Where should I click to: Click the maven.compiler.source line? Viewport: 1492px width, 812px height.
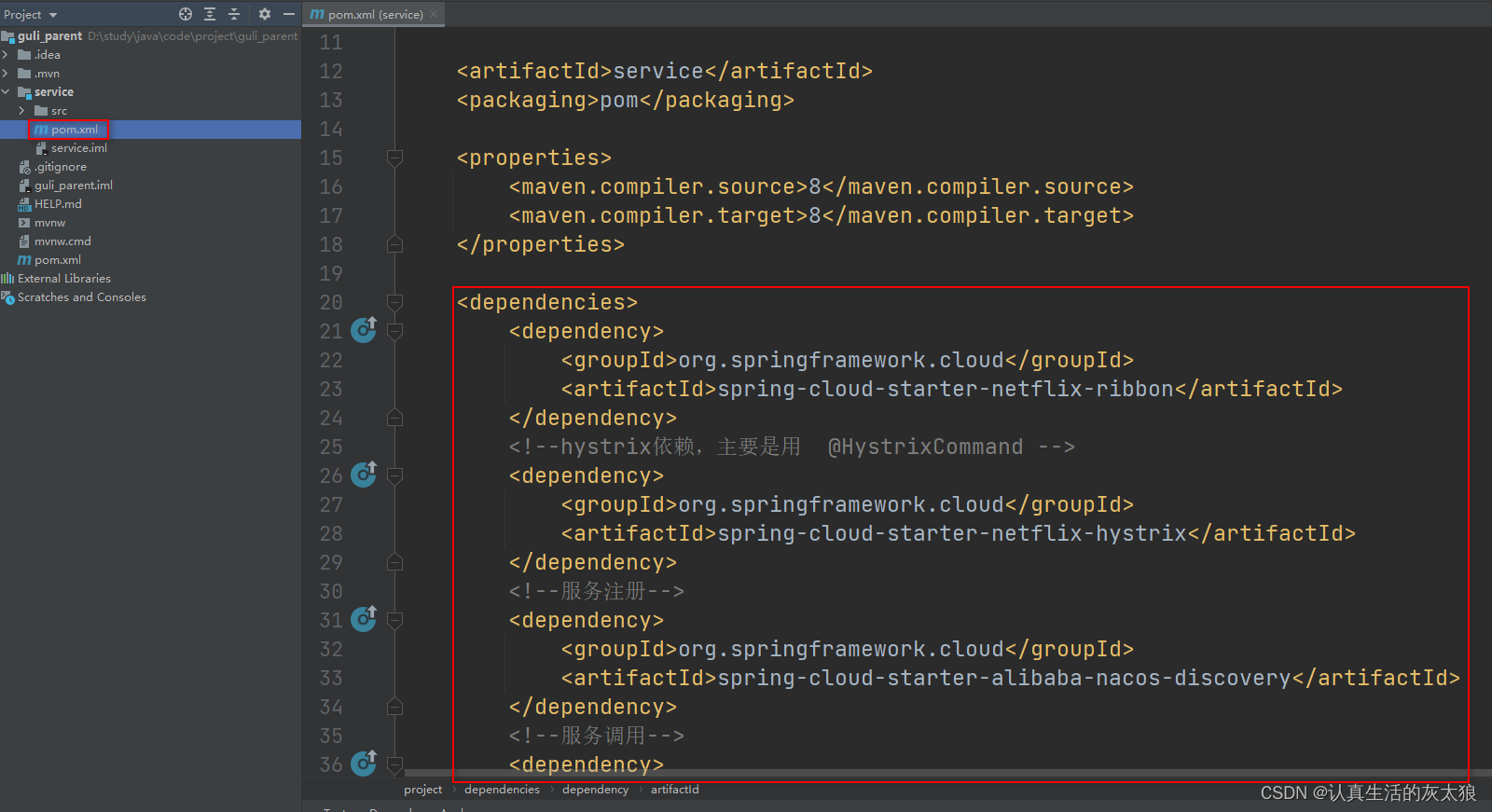tap(821, 186)
